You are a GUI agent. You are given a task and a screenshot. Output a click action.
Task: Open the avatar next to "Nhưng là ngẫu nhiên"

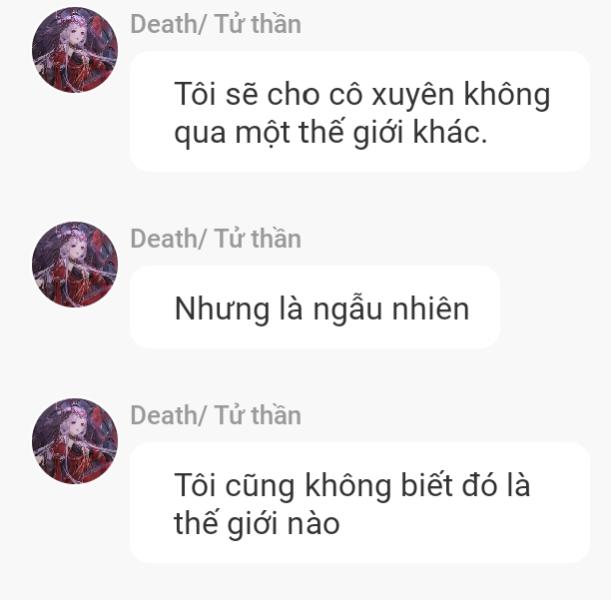point(75,265)
